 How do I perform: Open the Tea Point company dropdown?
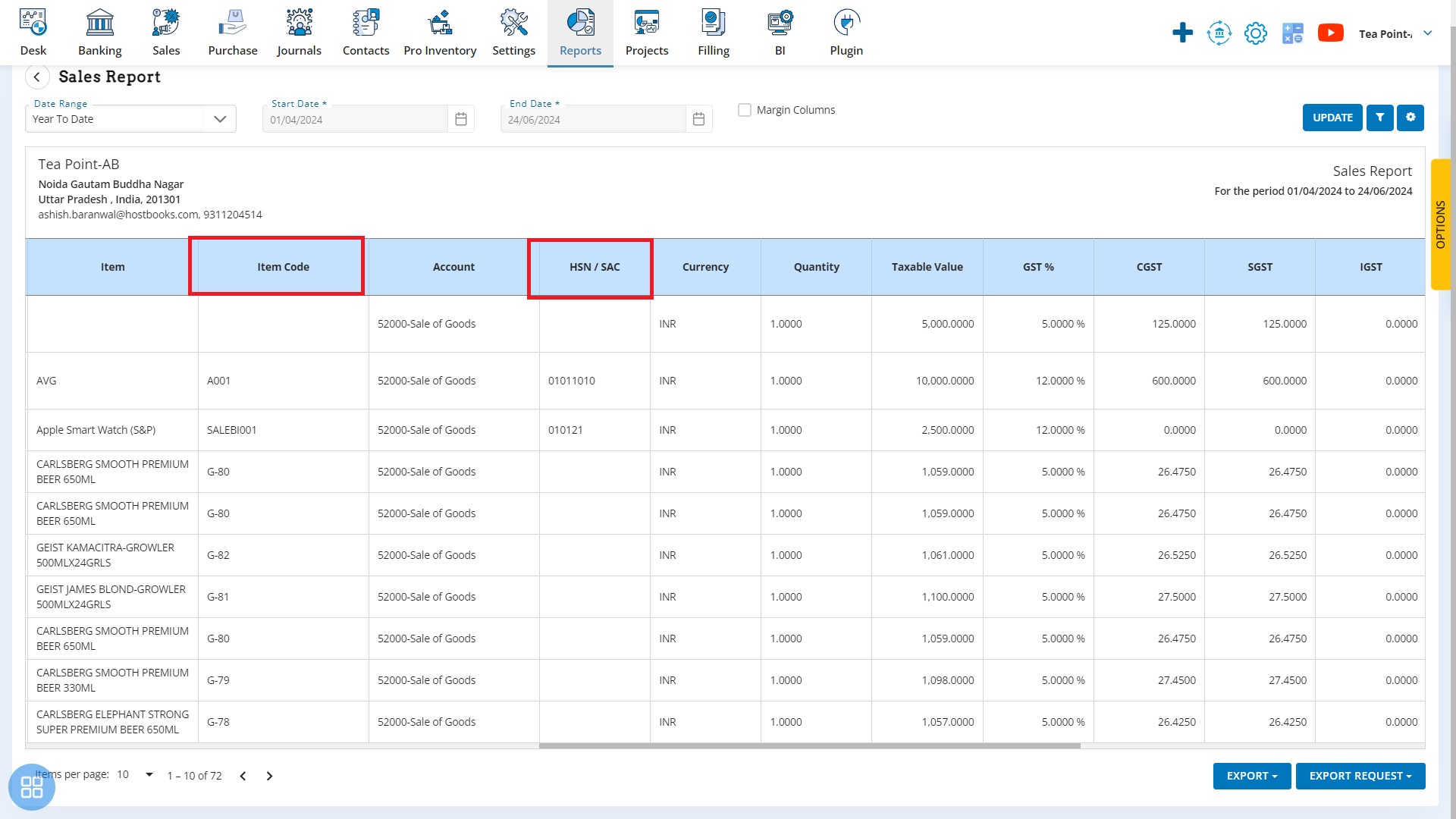(1395, 33)
